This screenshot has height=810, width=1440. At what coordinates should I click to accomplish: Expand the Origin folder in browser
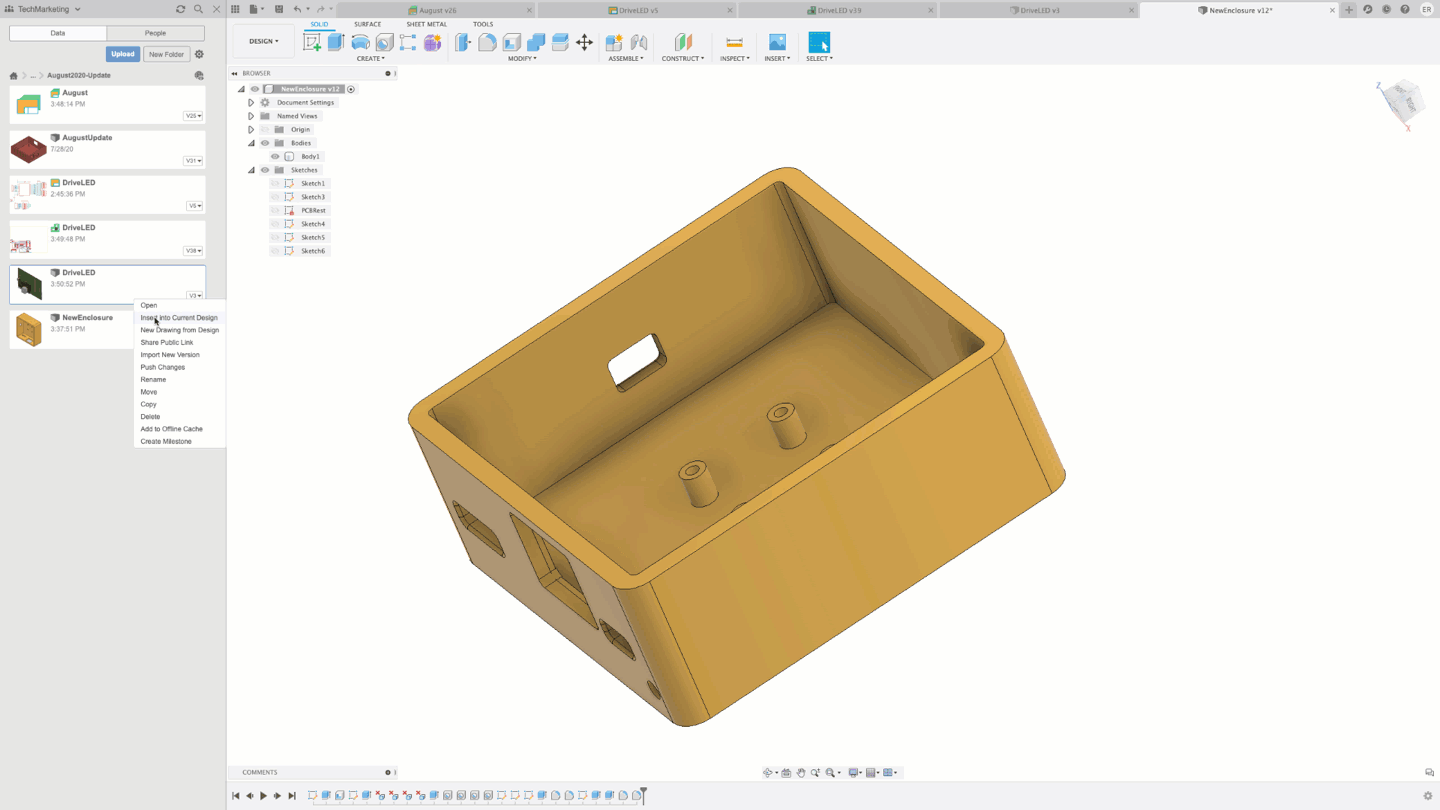[x=251, y=130]
